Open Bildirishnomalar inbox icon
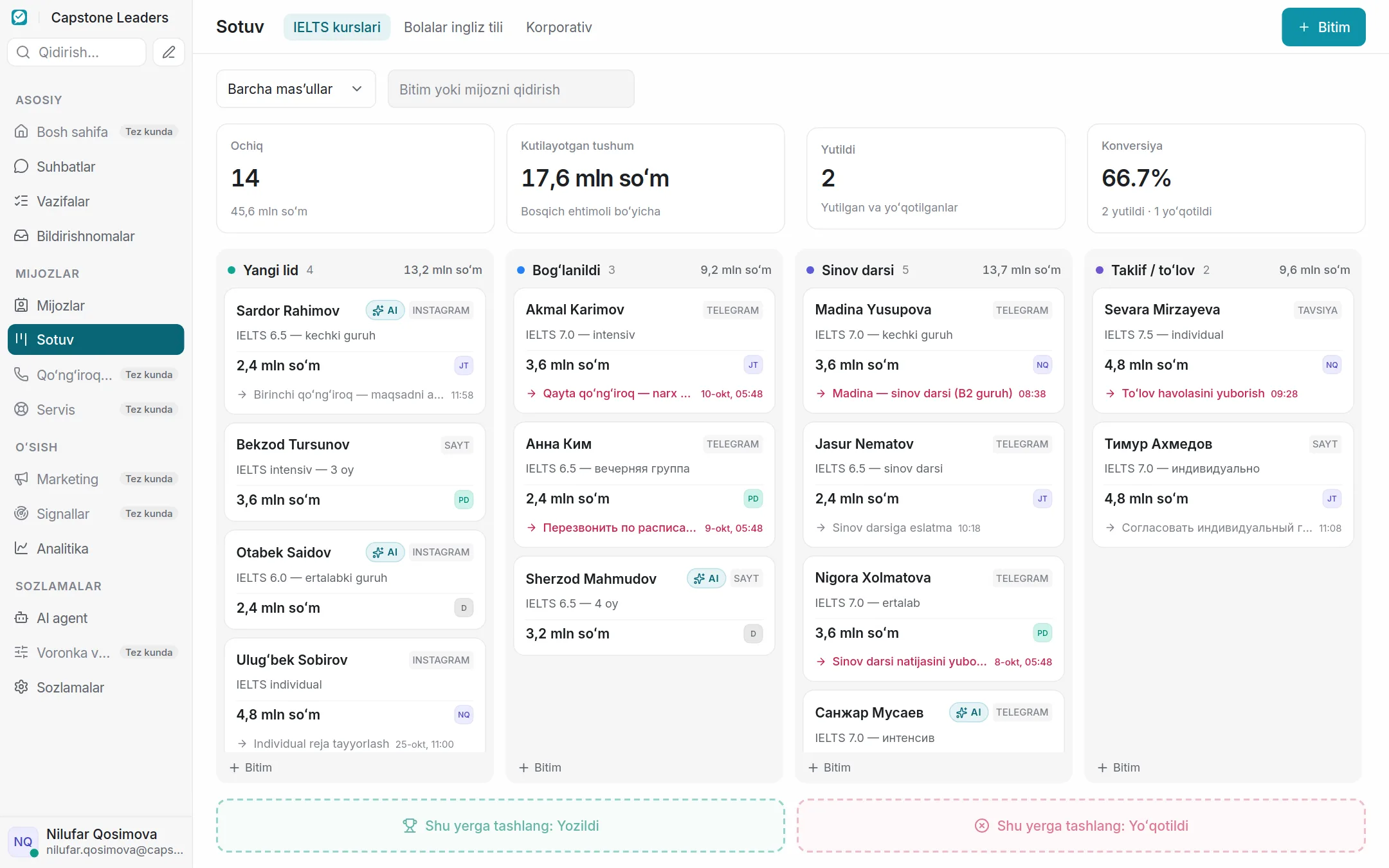This screenshot has height=868, width=1389. point(21,236)
